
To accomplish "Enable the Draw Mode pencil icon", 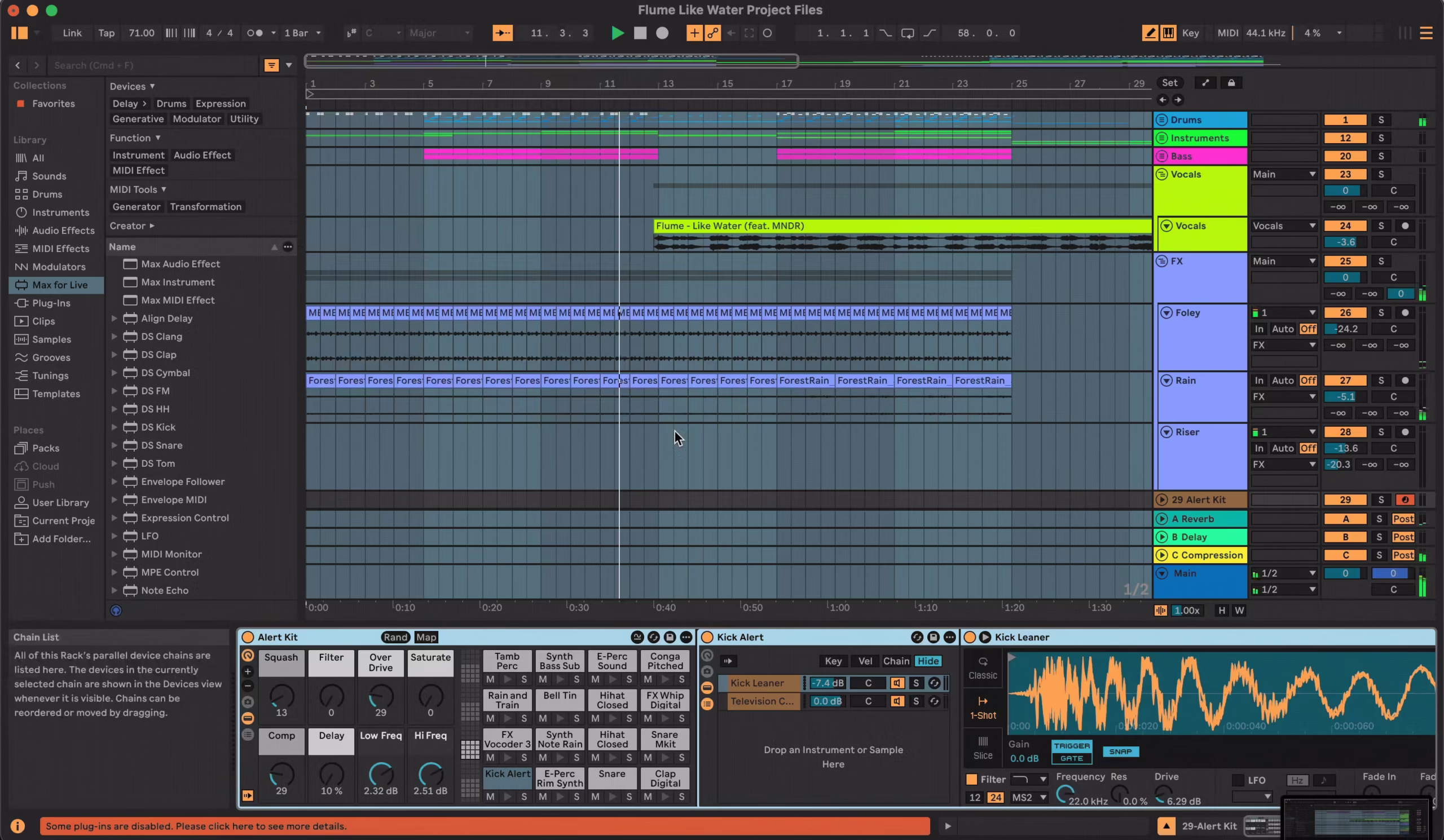I will click(1150, 33).
